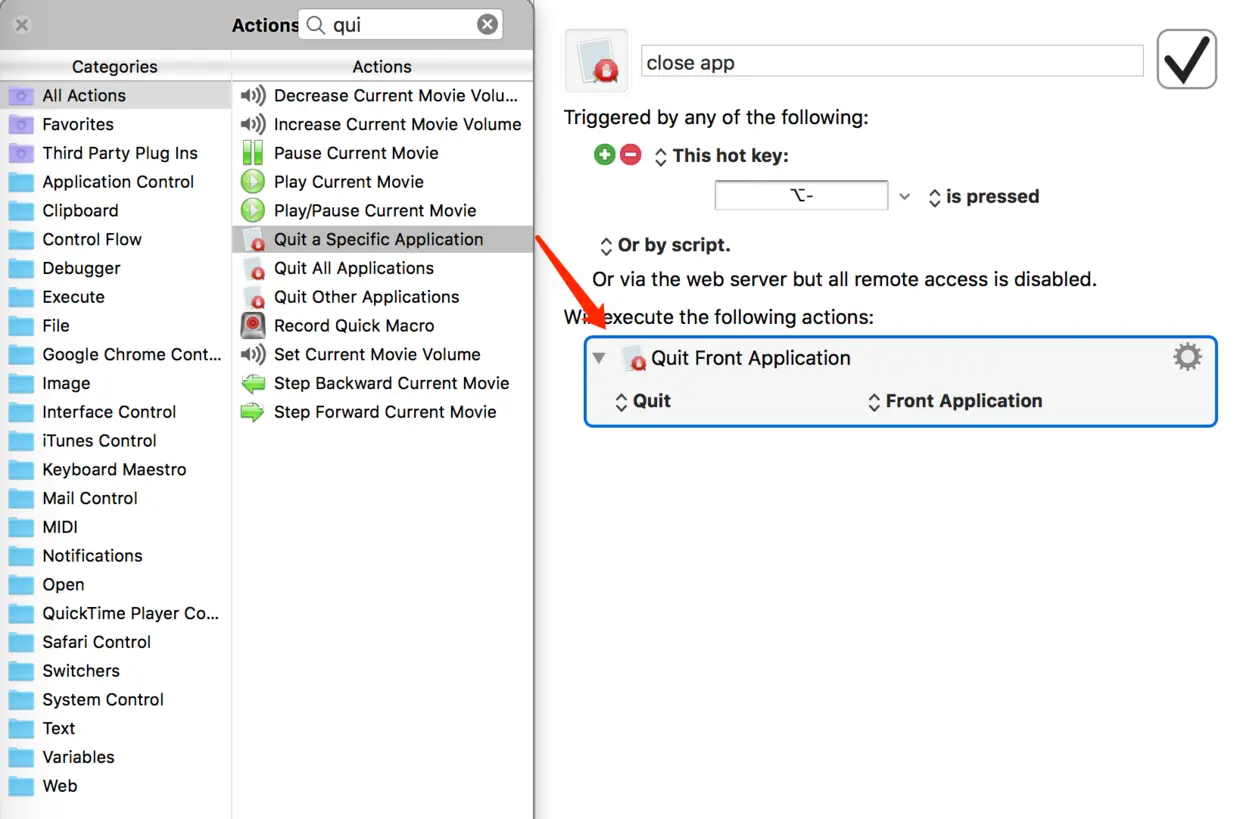This screenshot has width=1240, height=819.
Task: Click the red minus remove trigger icon
Action: (x=630, y=155)
